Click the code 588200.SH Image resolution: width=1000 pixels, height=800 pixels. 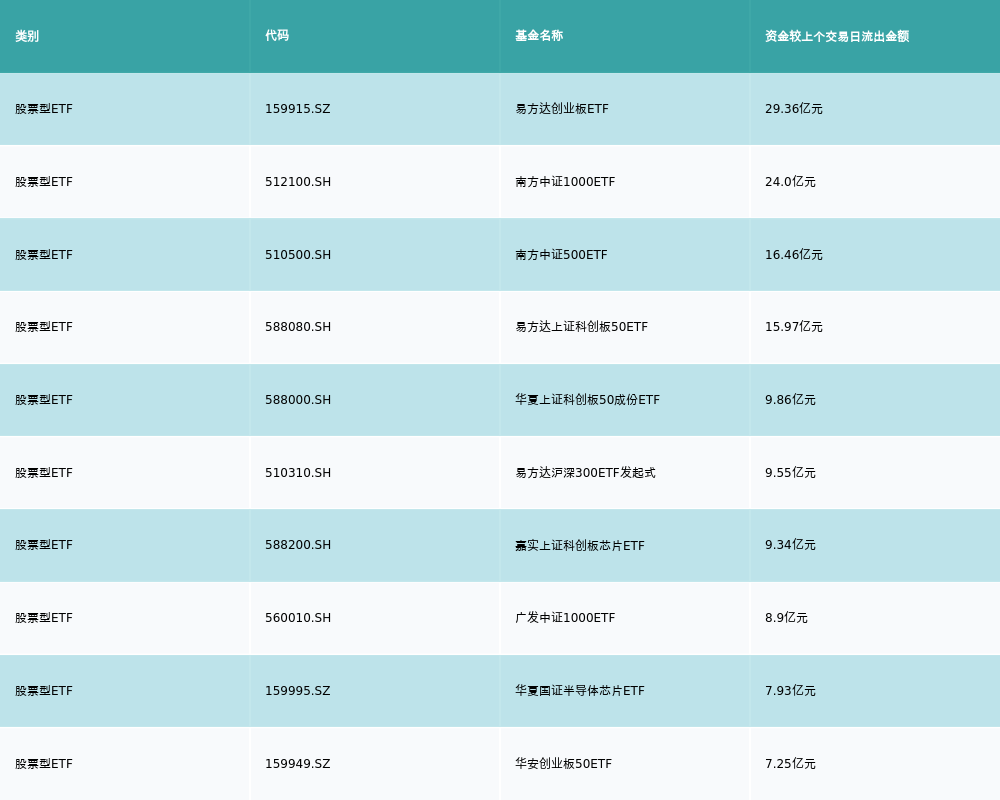click(297, 545)
